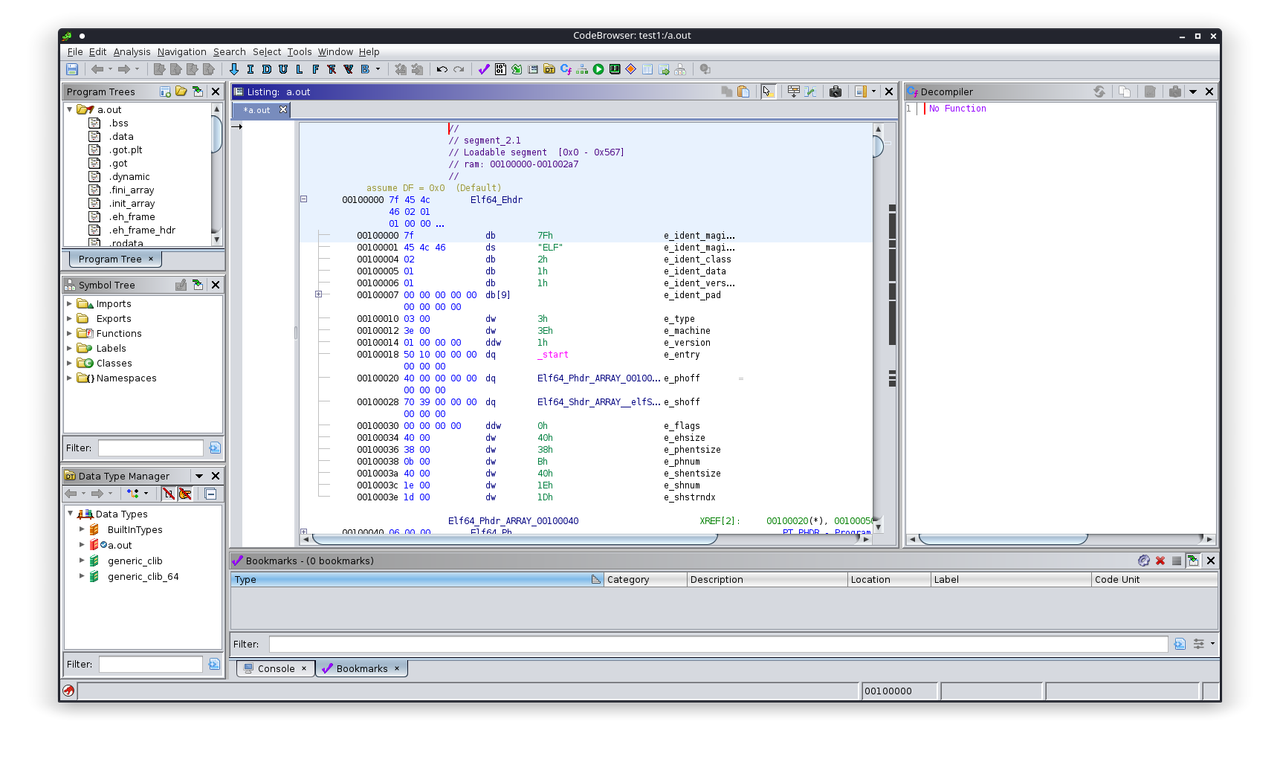Switch to the Console tab
Screen dimensions: 1280x768
(274, 668)
